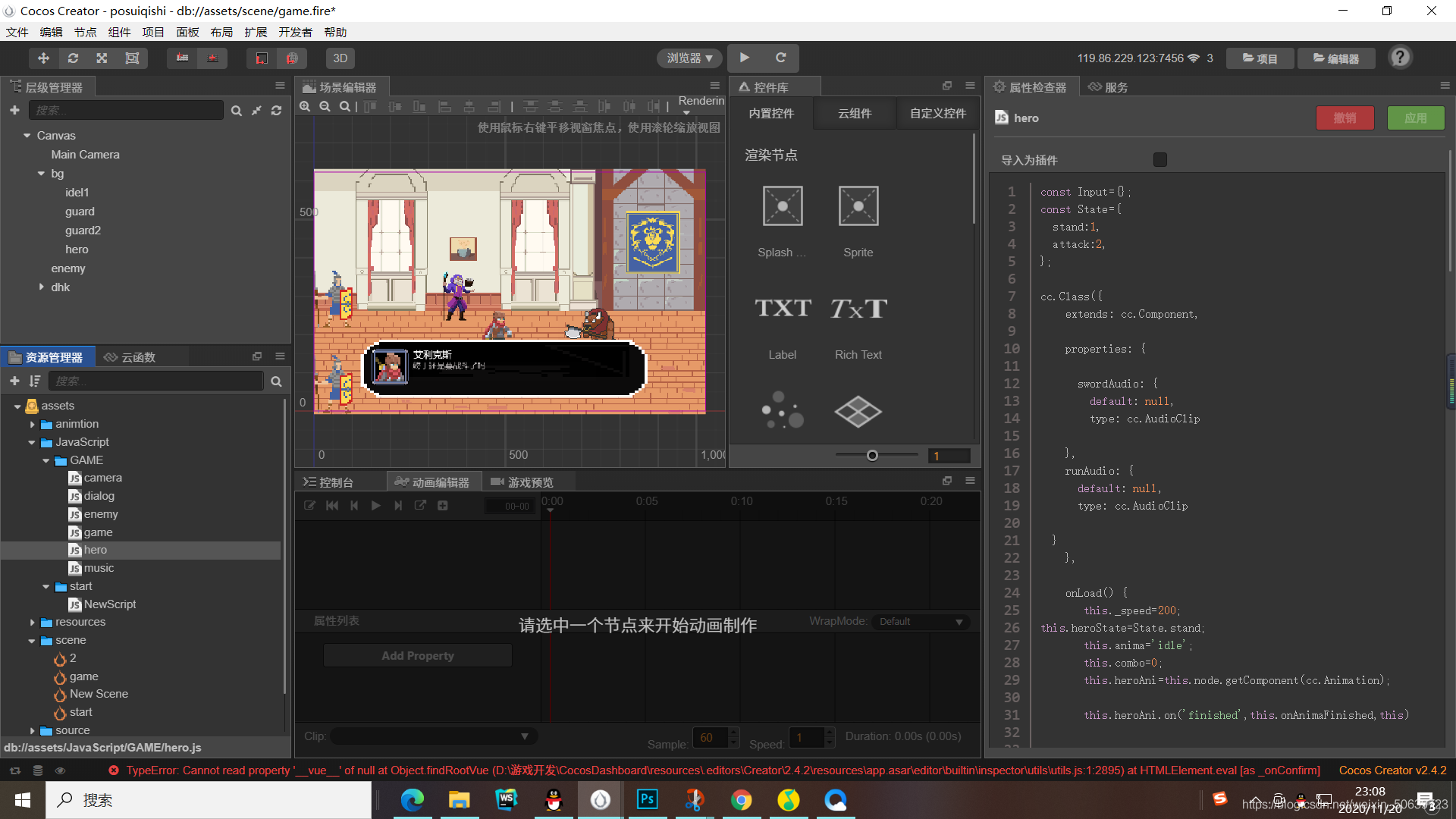This screenshot has width=1456, height=819.
Task: Select the Sprite node control icon
Action: (858, 206)
